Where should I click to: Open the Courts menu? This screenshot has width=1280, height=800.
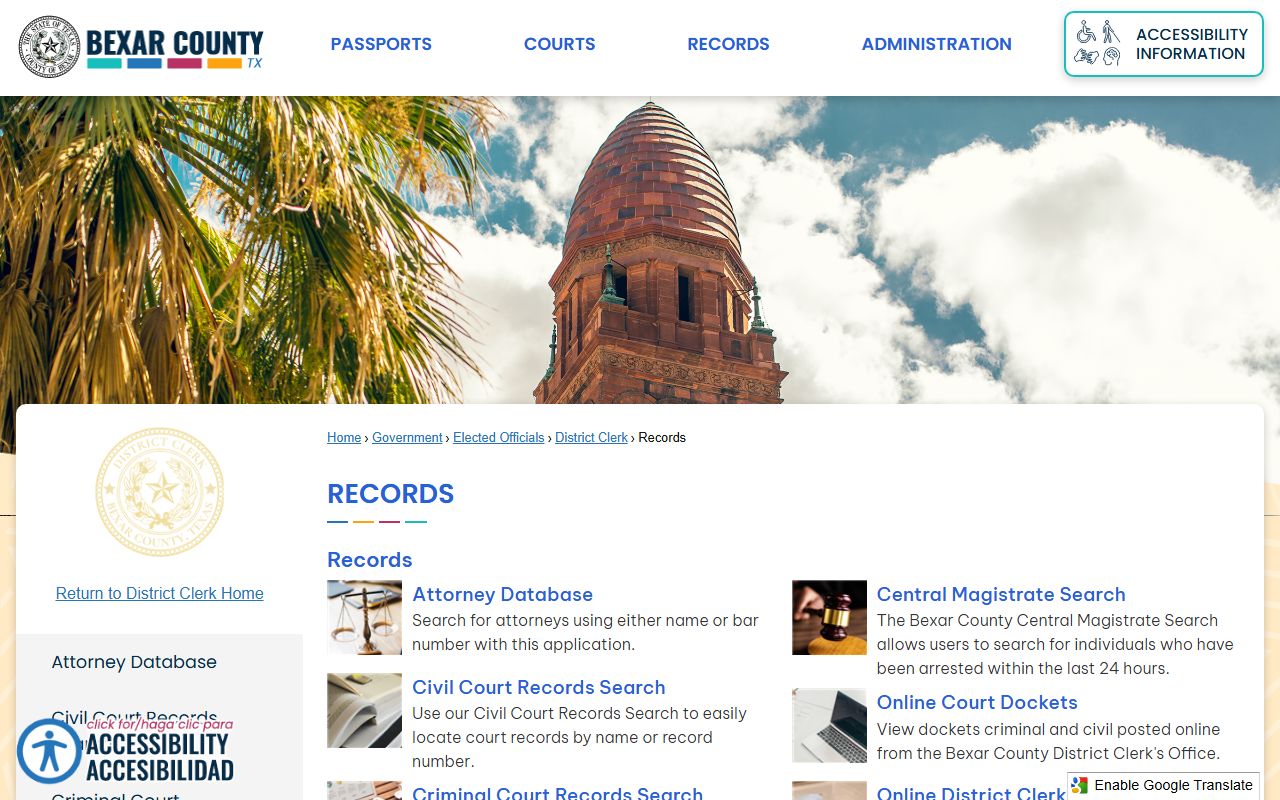[559, 44]
